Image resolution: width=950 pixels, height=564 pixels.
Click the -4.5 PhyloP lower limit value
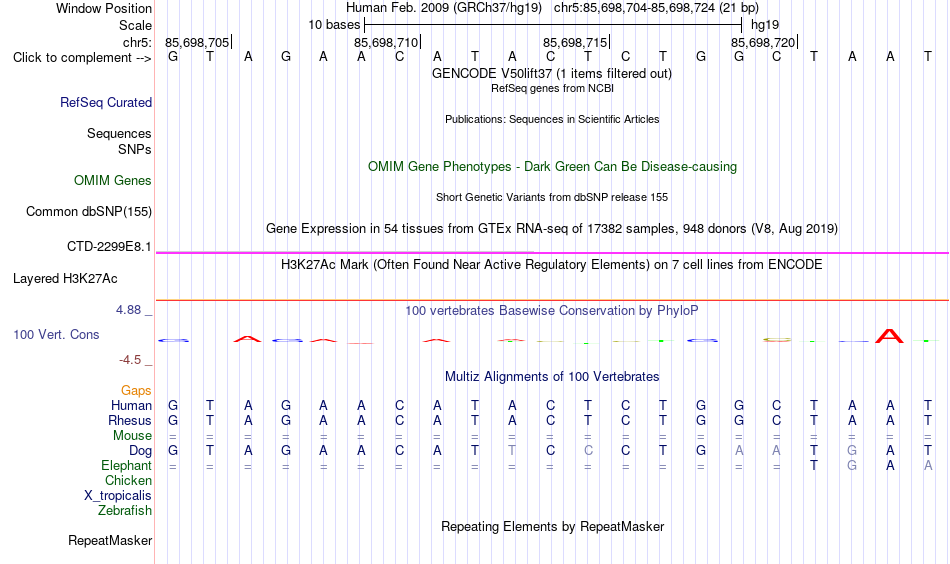[130, 360]
